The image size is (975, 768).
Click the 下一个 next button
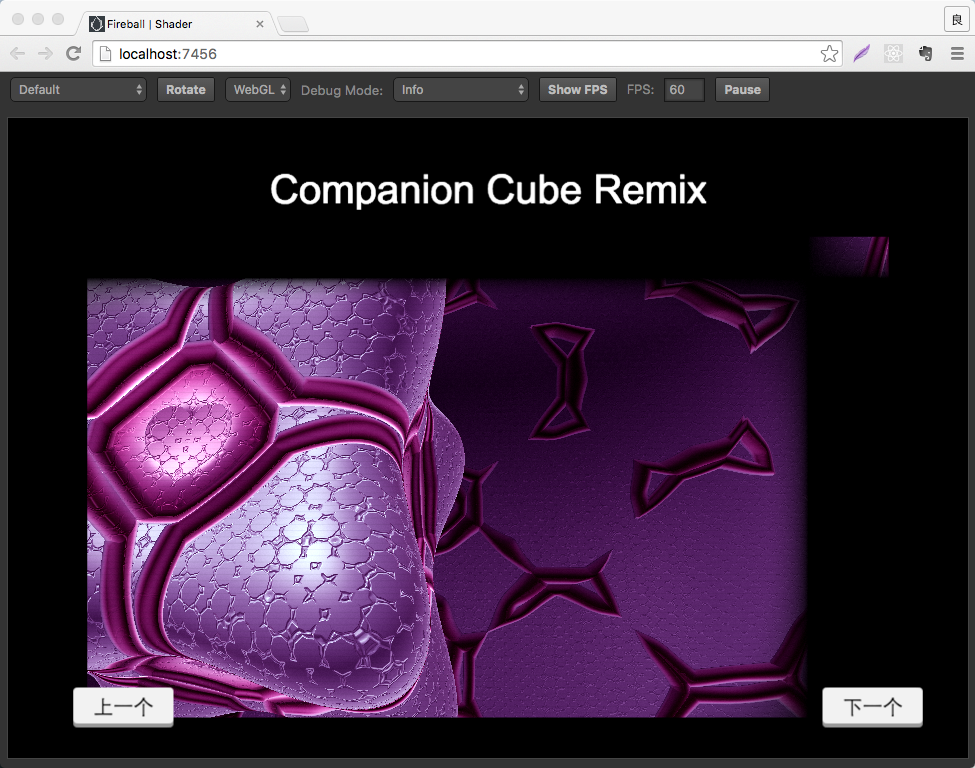click(872, 707)
